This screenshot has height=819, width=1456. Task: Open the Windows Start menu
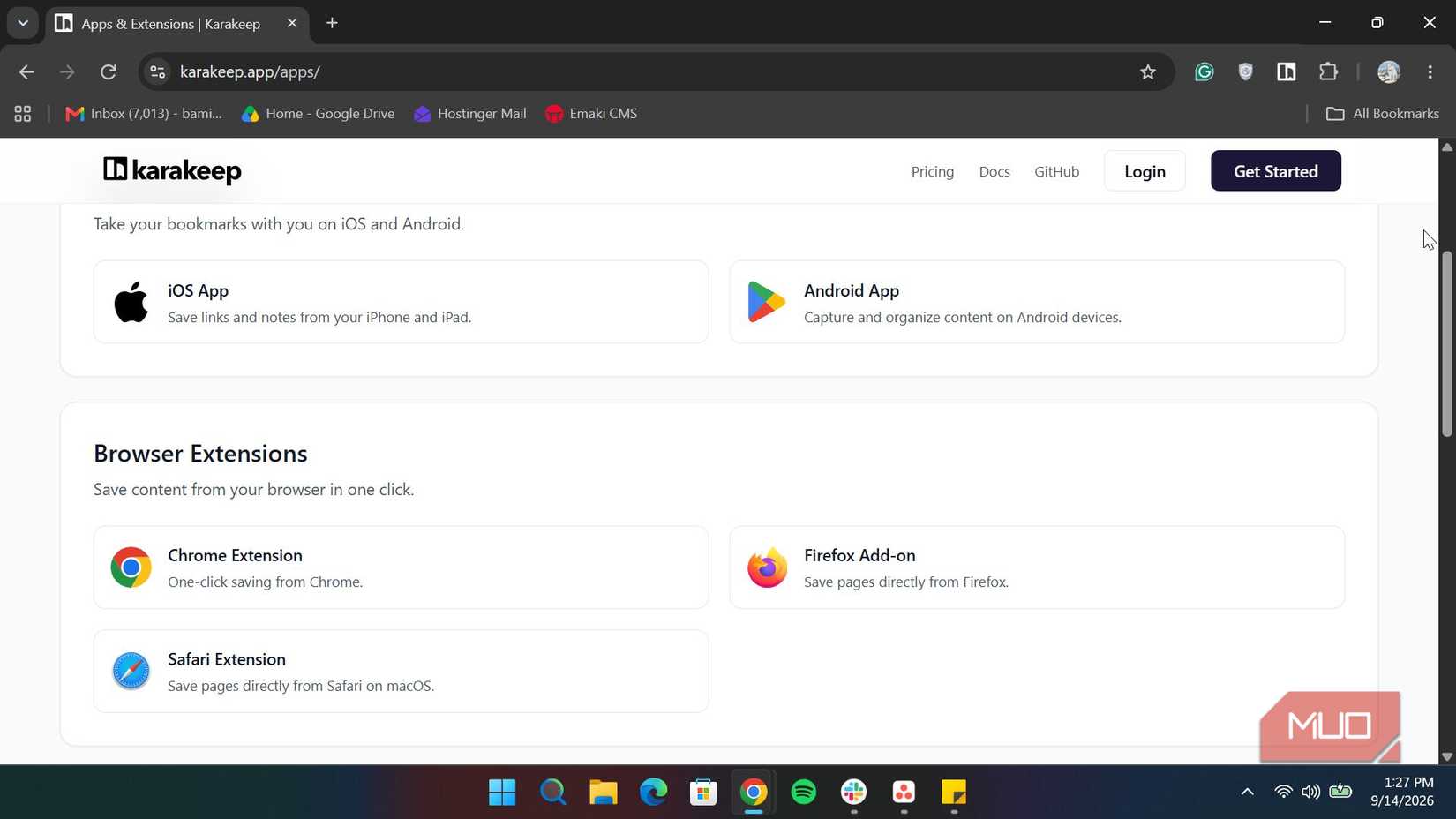(502, 792)
